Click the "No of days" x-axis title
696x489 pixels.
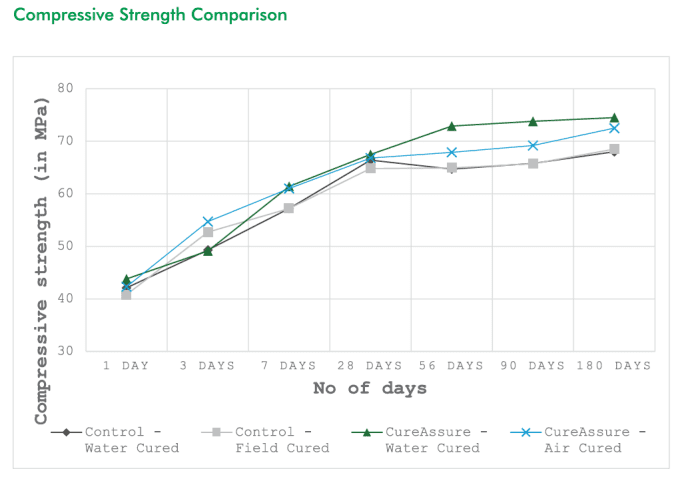pos(369,388)
